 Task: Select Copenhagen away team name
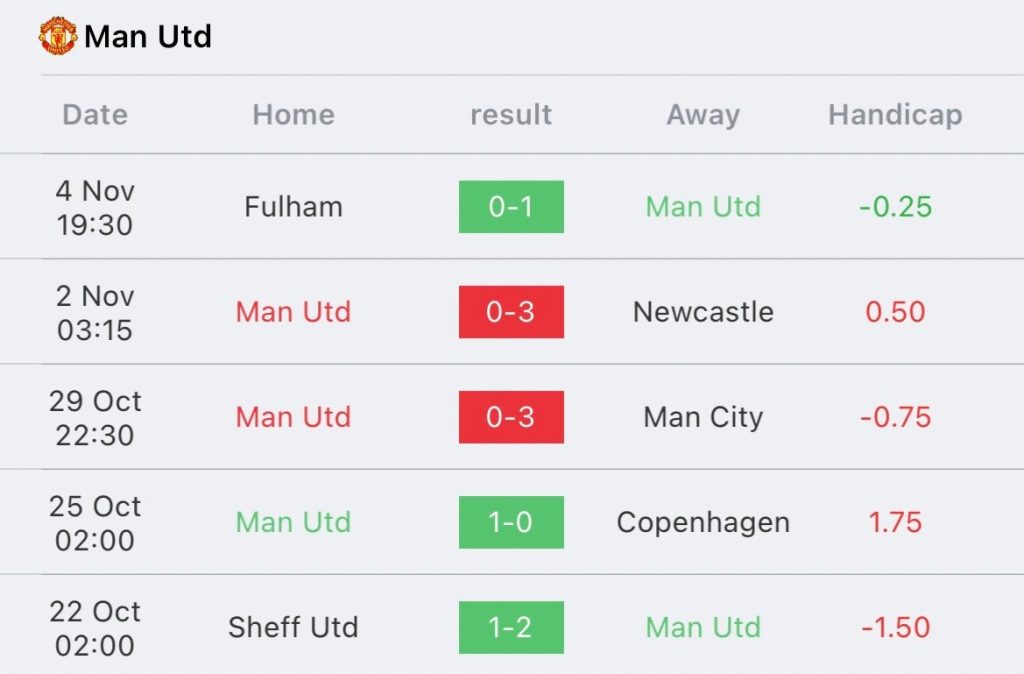(703, 522)
